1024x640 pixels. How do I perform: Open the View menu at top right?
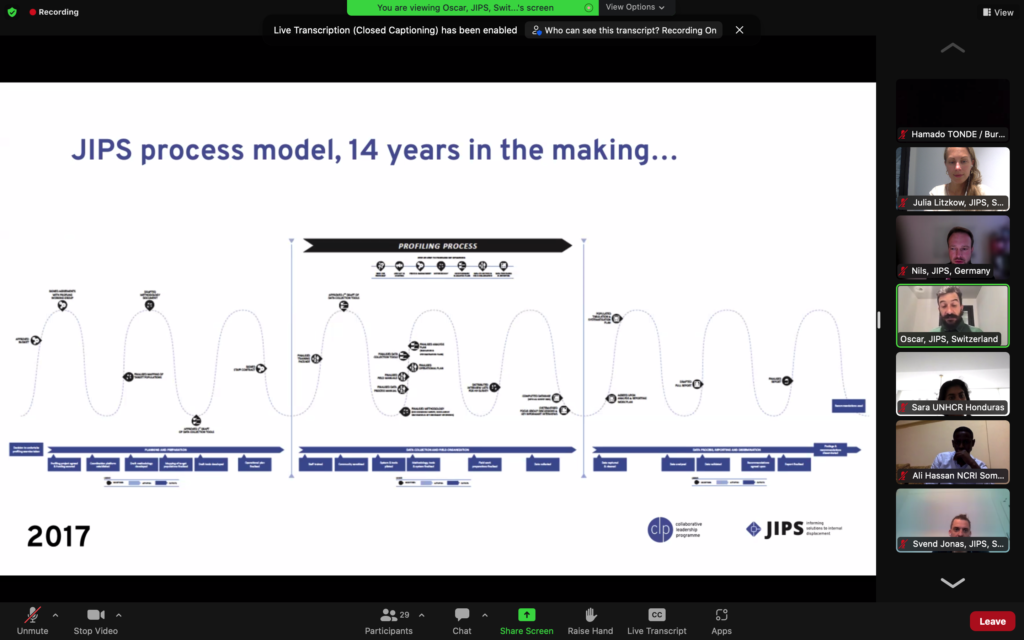click(x=997, y=10)
